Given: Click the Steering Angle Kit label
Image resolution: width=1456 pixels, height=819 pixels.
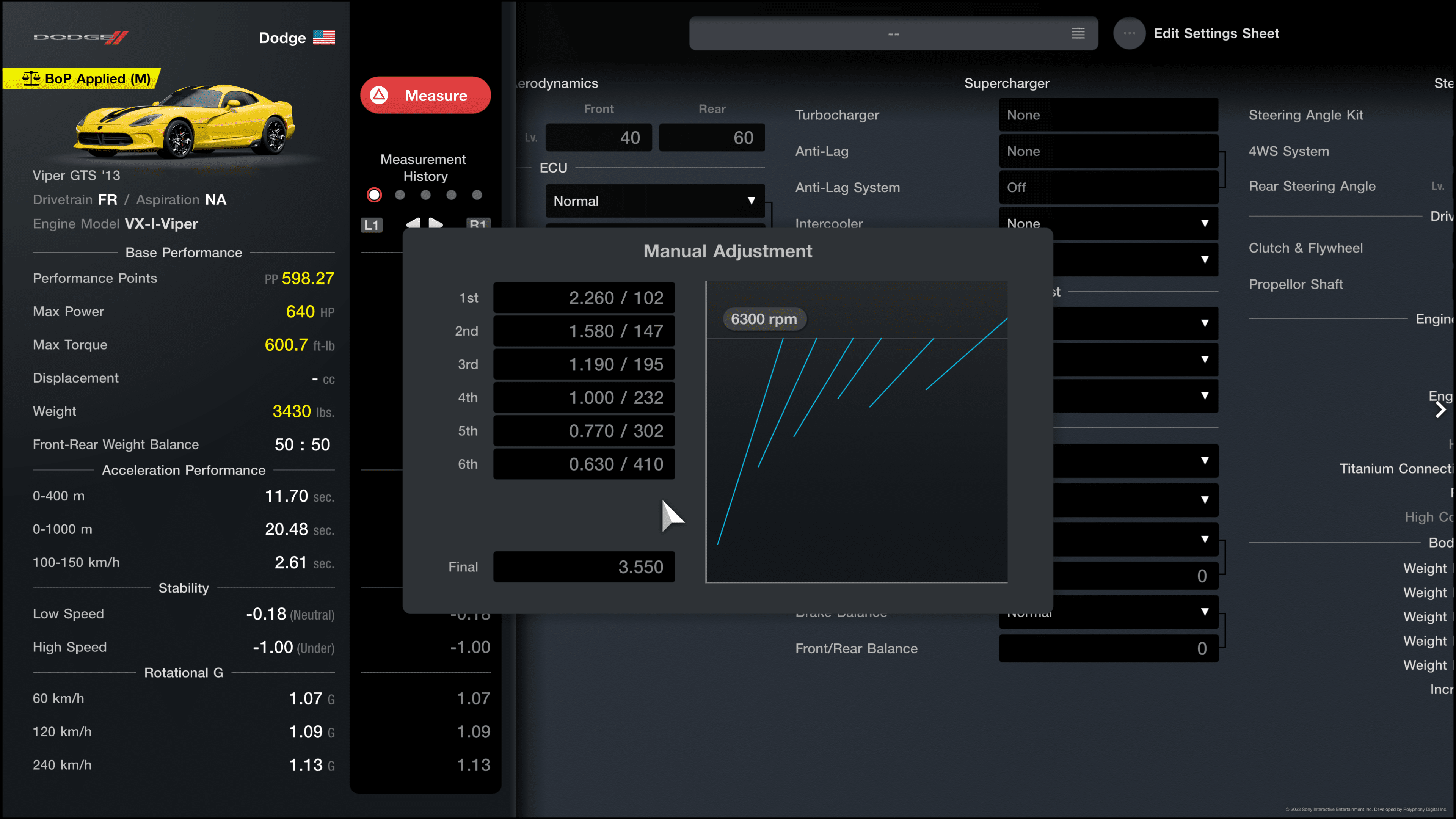Looking at the screenshot, I should point(1305,115).
